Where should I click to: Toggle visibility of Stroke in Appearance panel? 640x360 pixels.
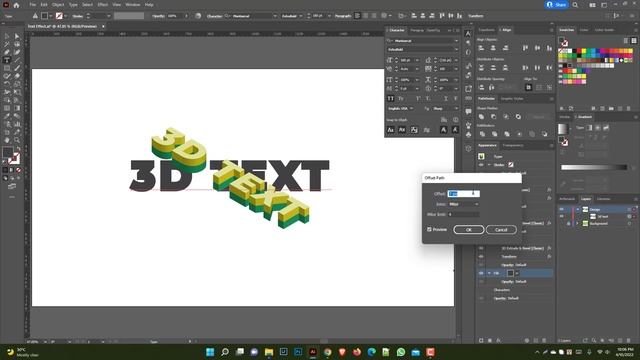[x=481, y=164]
